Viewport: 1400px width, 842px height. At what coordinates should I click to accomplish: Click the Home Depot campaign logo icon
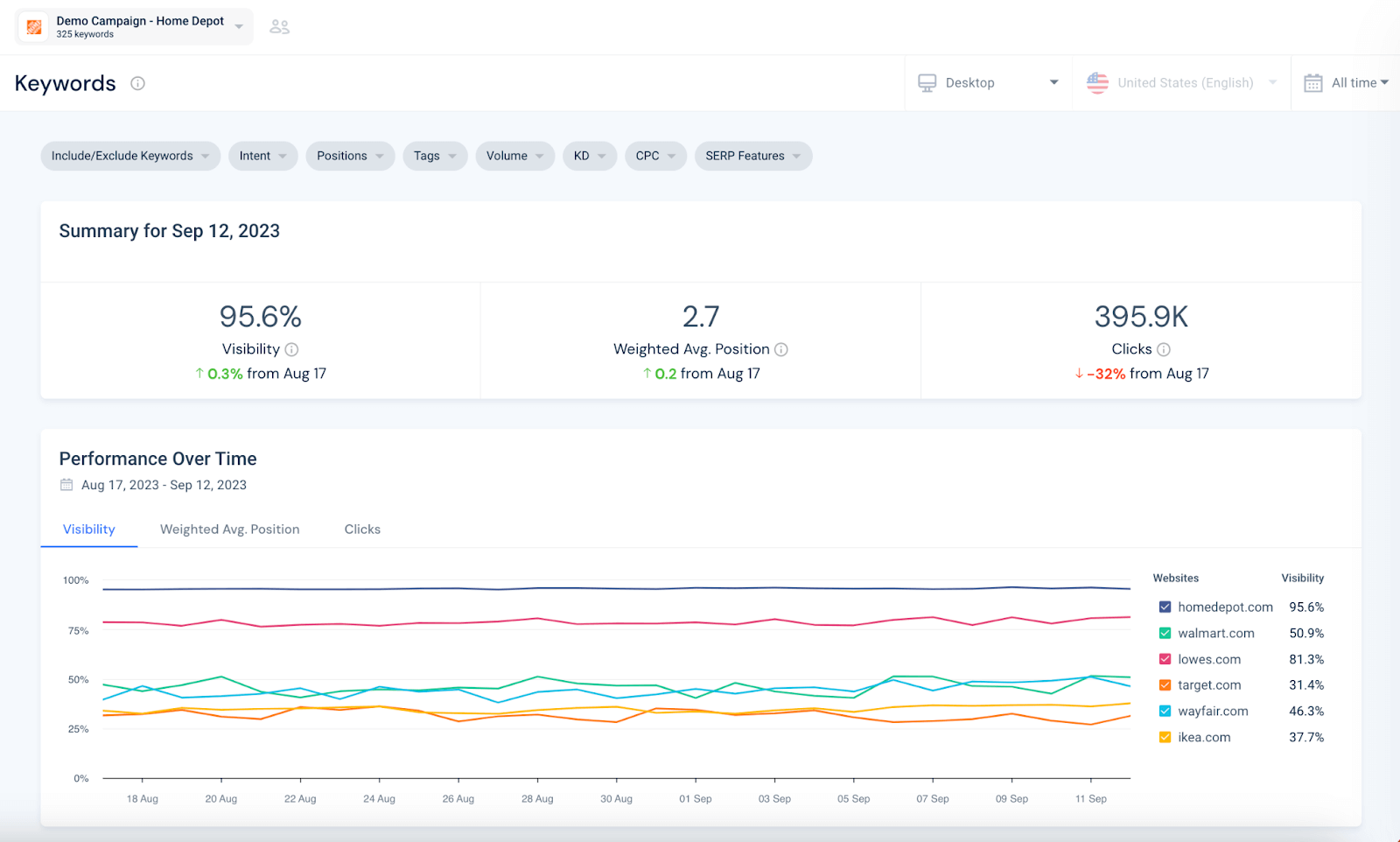pyautogui.click(x=34, y=27)
